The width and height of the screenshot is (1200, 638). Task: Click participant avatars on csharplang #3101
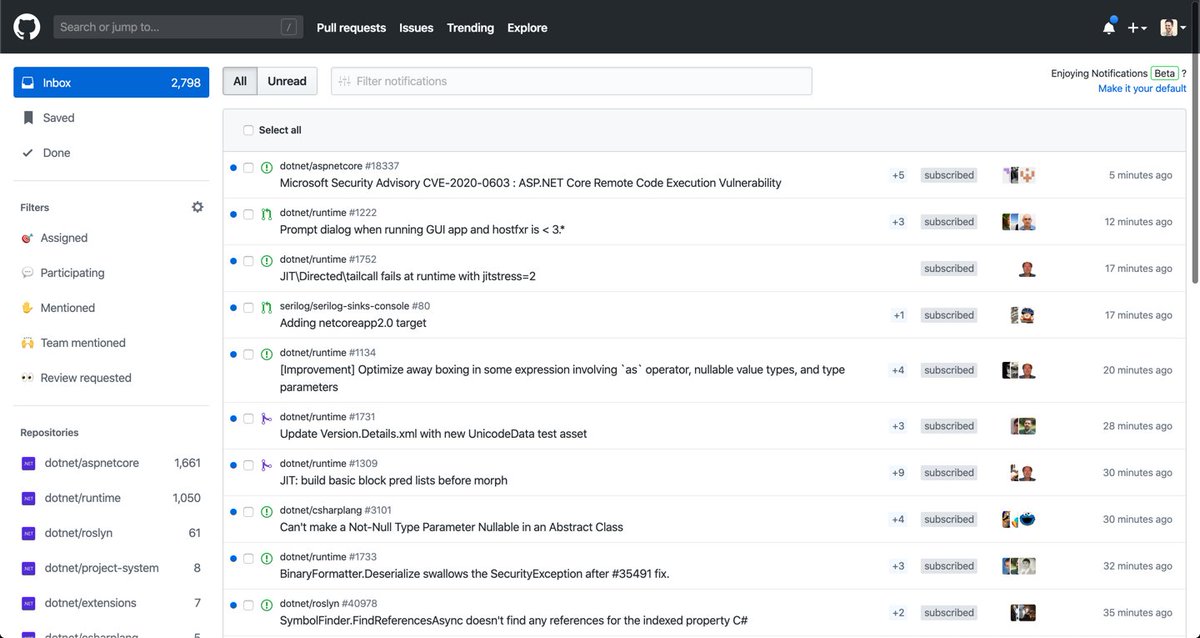pos(1019,519)
